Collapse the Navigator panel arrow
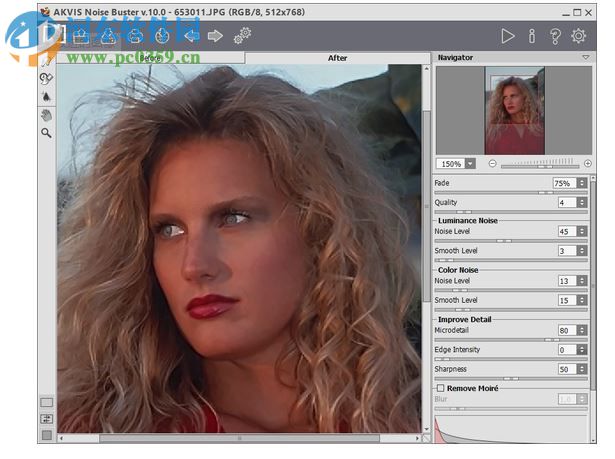Image resolution: width=615 pixels, height=459 pixels. [x=586, y=58]
